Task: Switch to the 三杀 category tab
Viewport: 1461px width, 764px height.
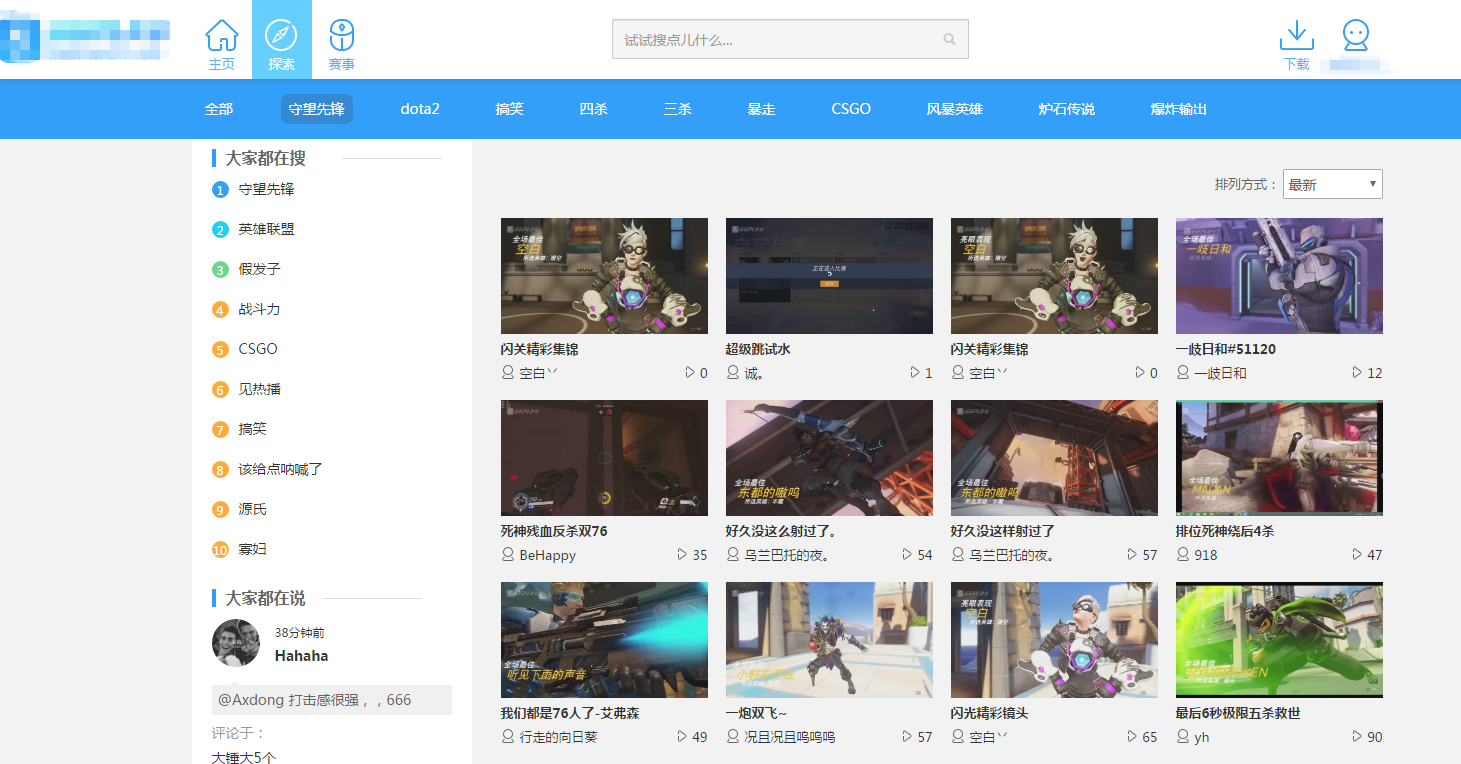Action: click(x=678, y=109)
